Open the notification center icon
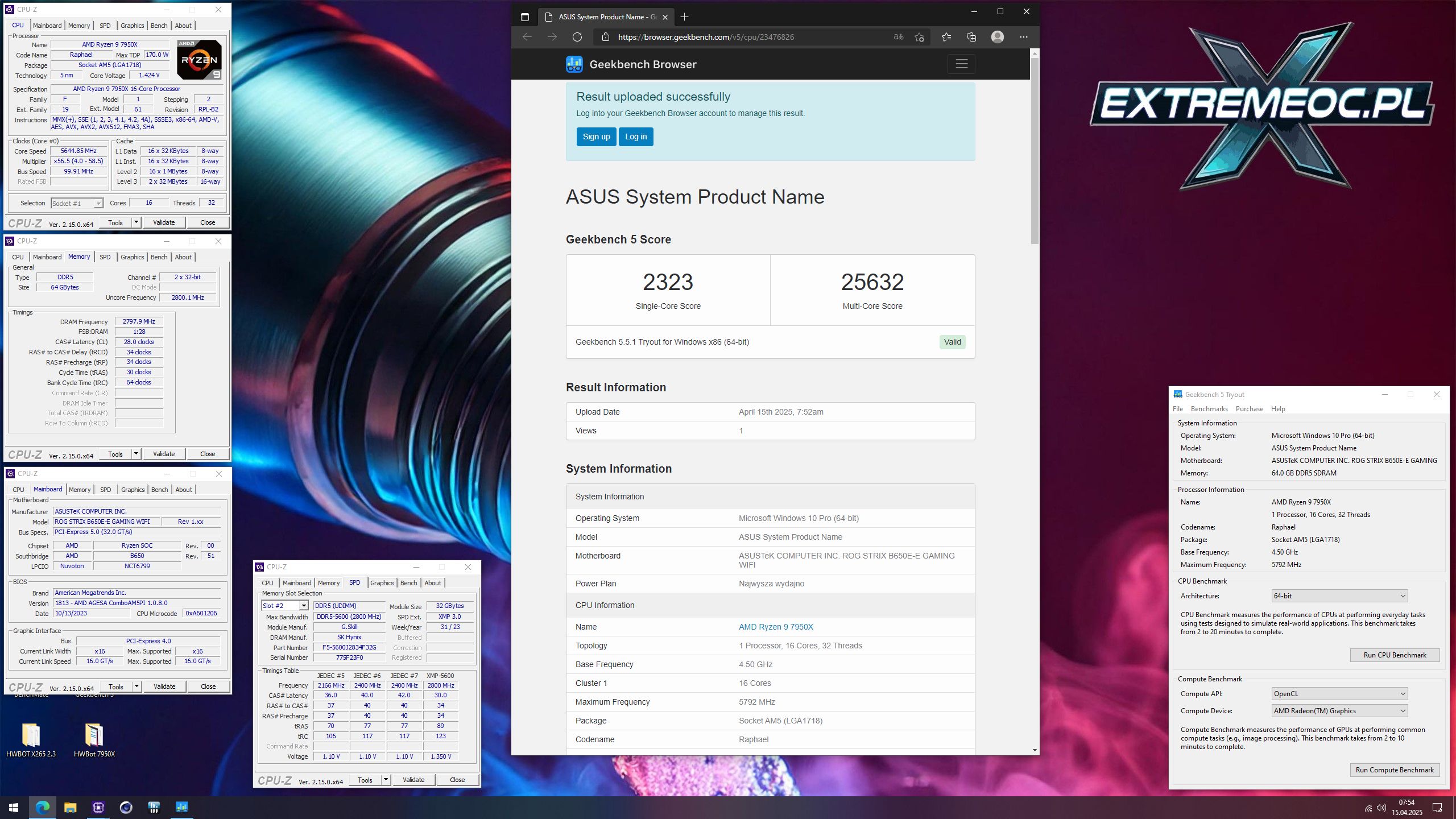The height and width of the screenshot is (819, 1456). tap(1437, 808)
